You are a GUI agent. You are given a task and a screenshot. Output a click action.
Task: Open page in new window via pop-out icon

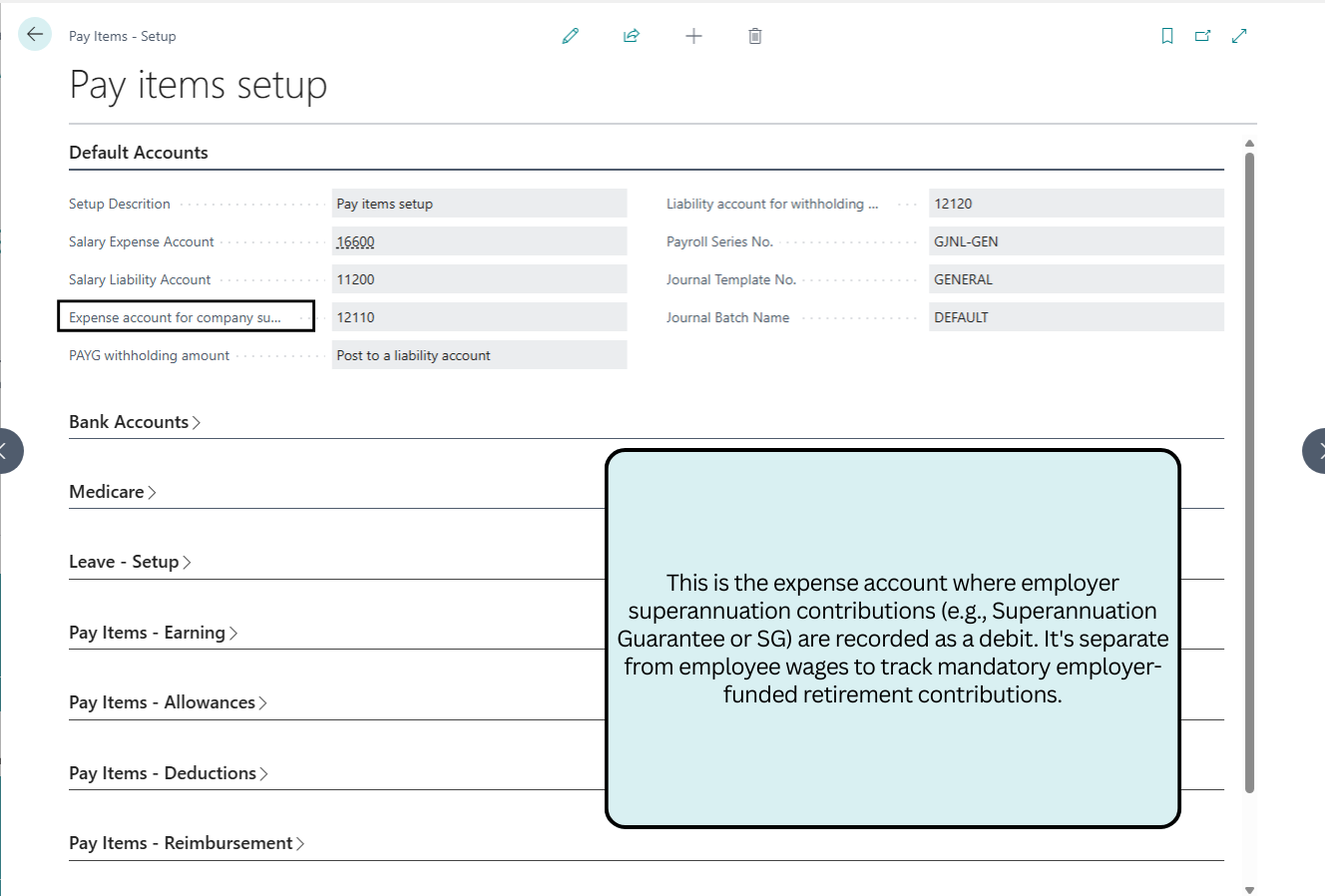click(x=1203, y=35)
